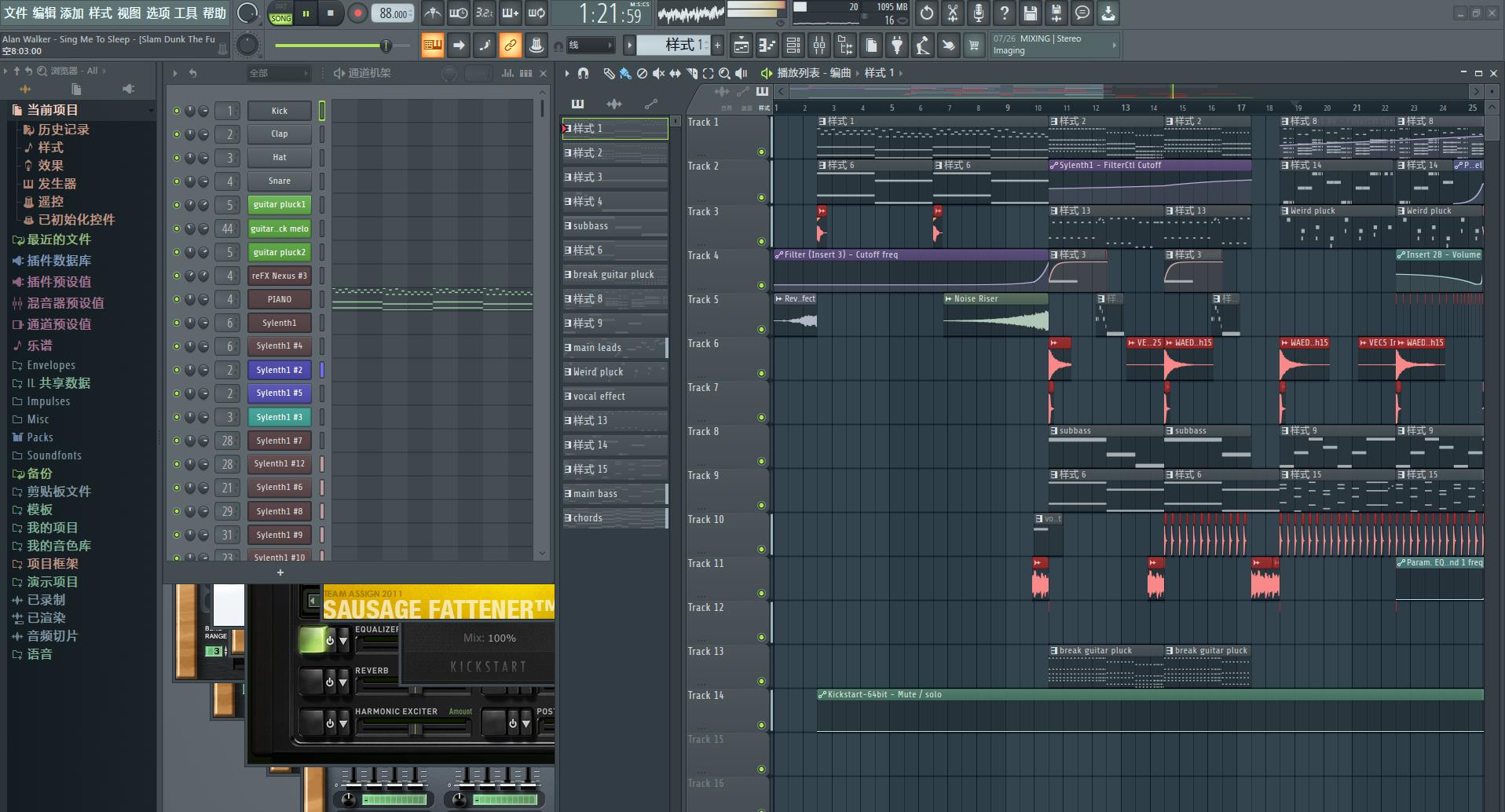Open the hint panel arrow next to MIXING | Stereo Imaging
The height and width of the screenshot is (812, 1505).
(1114, 45)
